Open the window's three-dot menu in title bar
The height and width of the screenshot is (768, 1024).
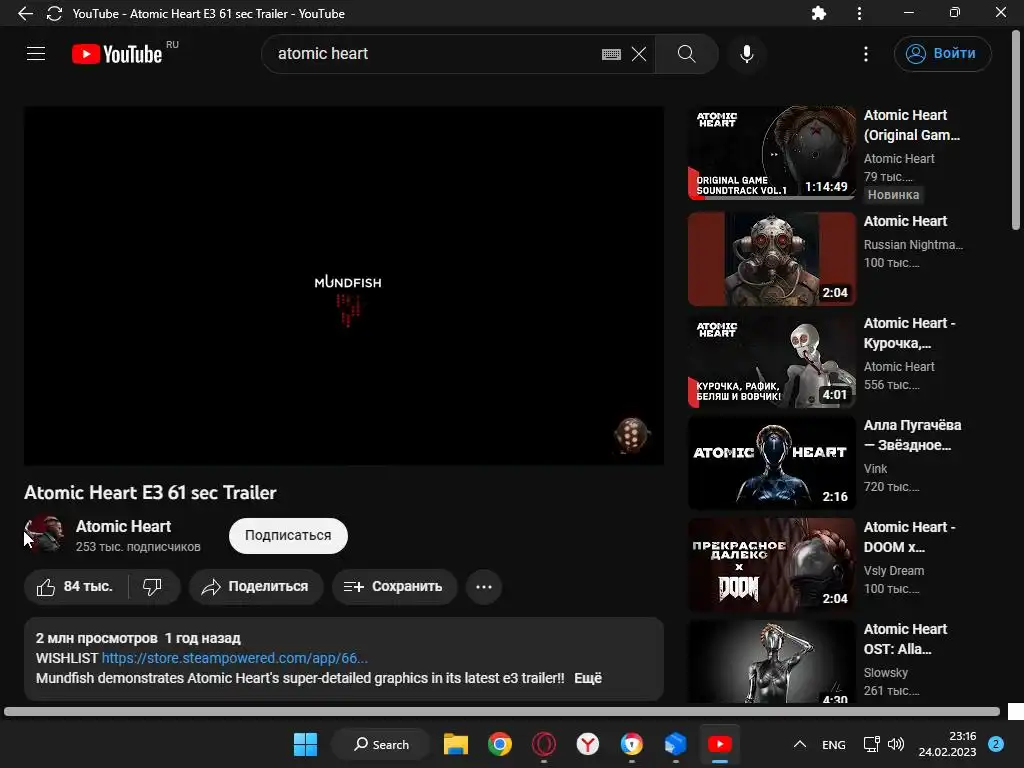859,13
